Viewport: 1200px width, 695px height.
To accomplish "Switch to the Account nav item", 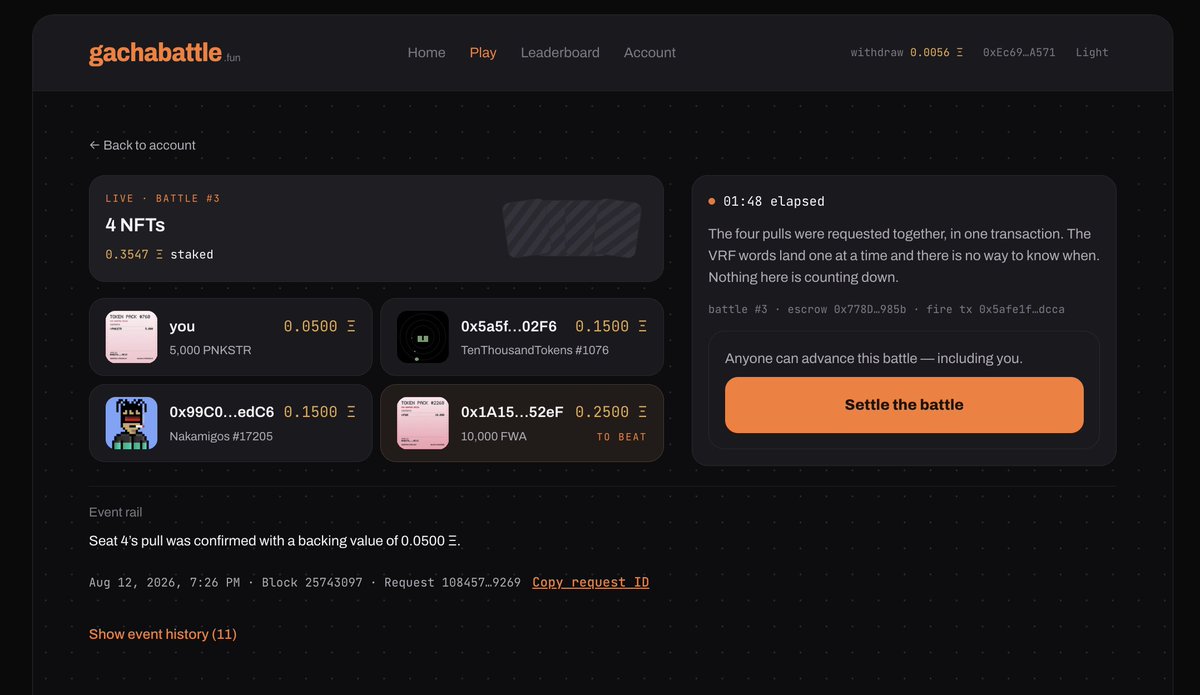I will click(x=650, y=52).
